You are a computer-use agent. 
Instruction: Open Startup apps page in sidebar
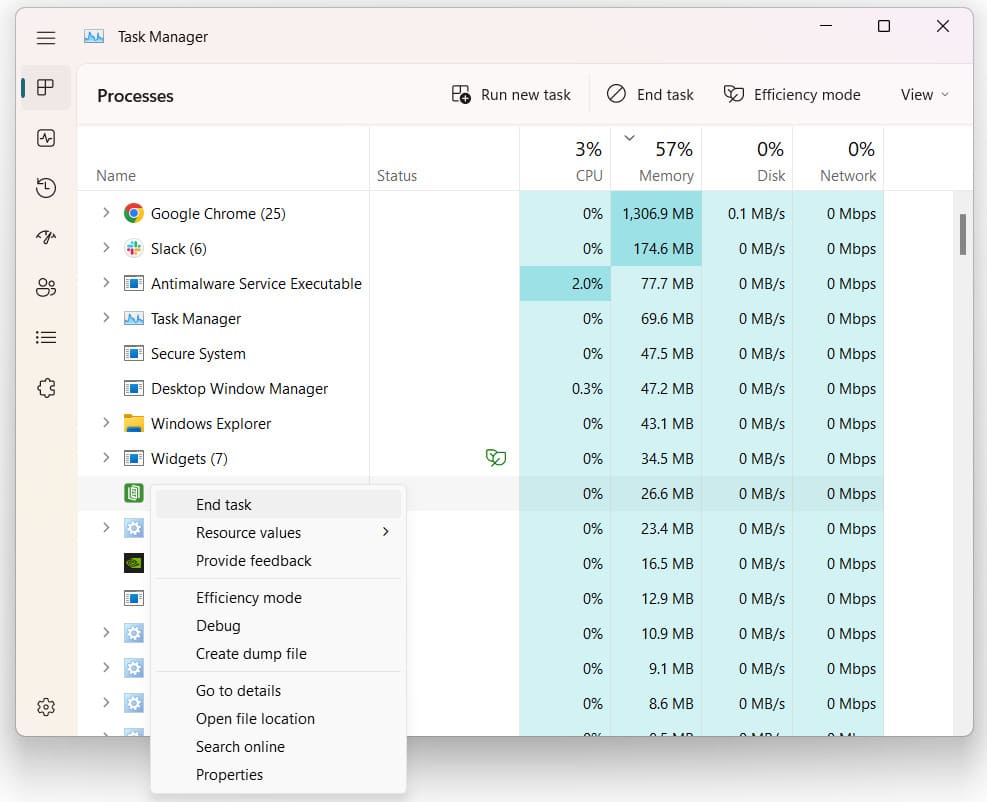pos(45,237)
